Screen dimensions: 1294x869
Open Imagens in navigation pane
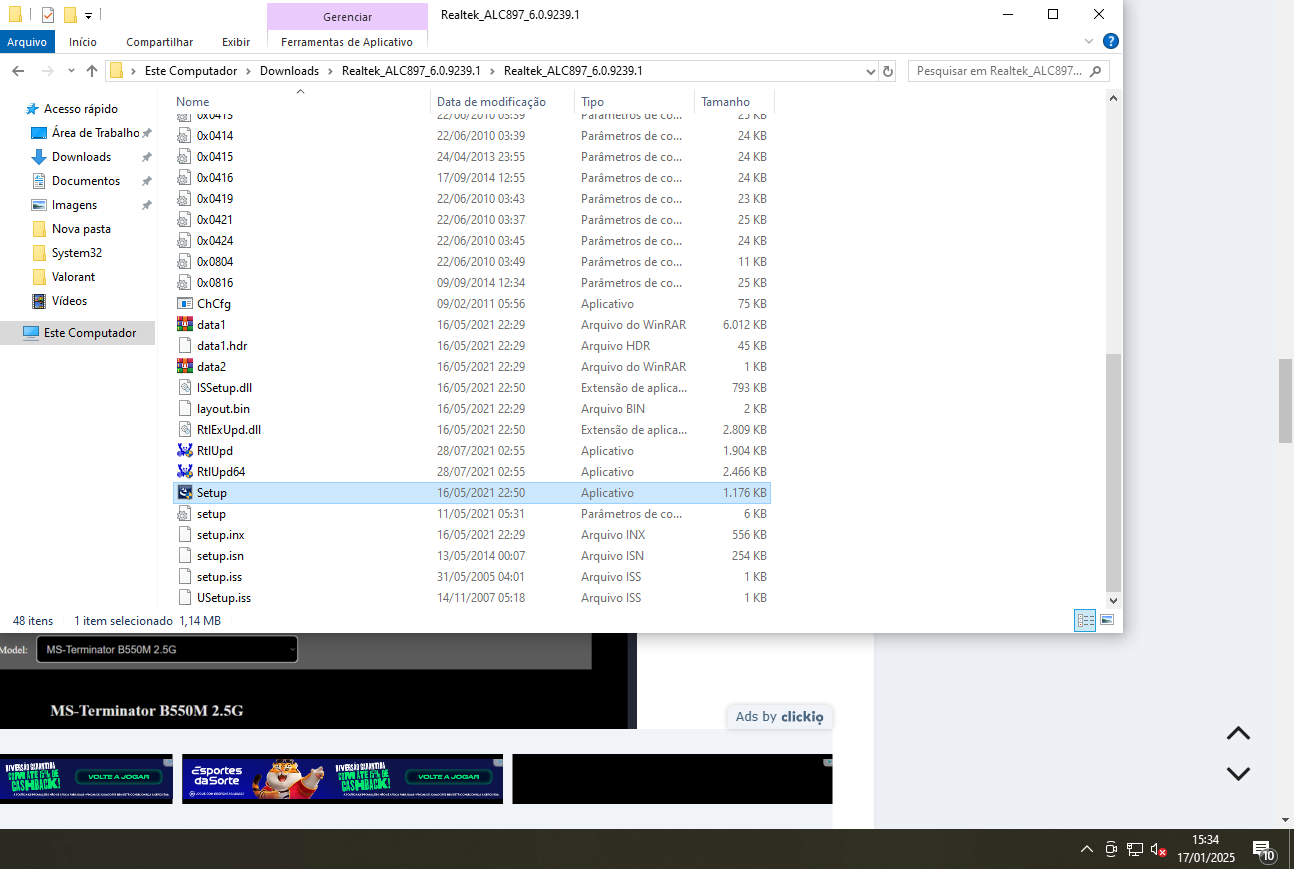[74, 205]
